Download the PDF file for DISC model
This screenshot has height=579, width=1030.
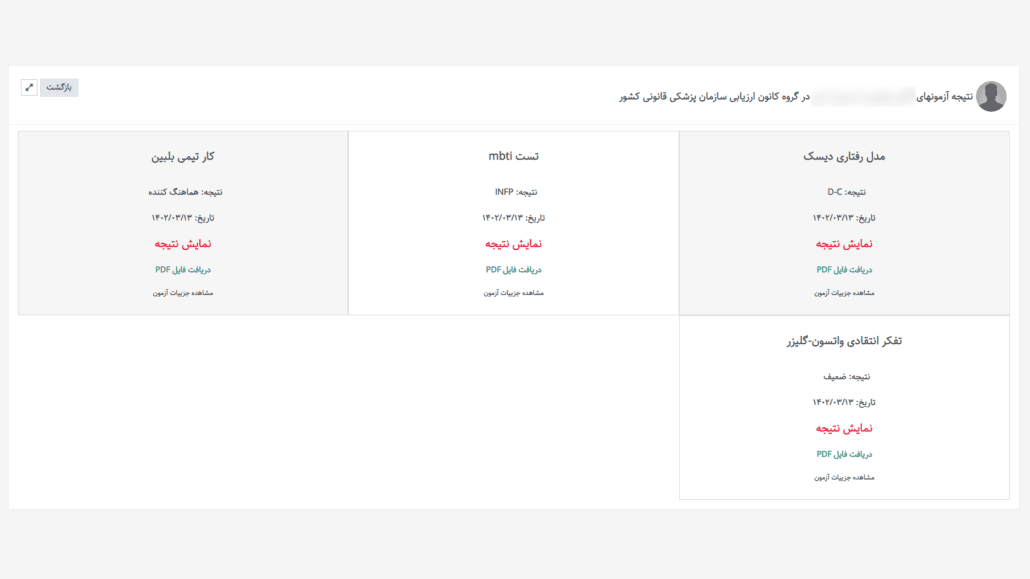pyautogui.click(x=844, y=270)
